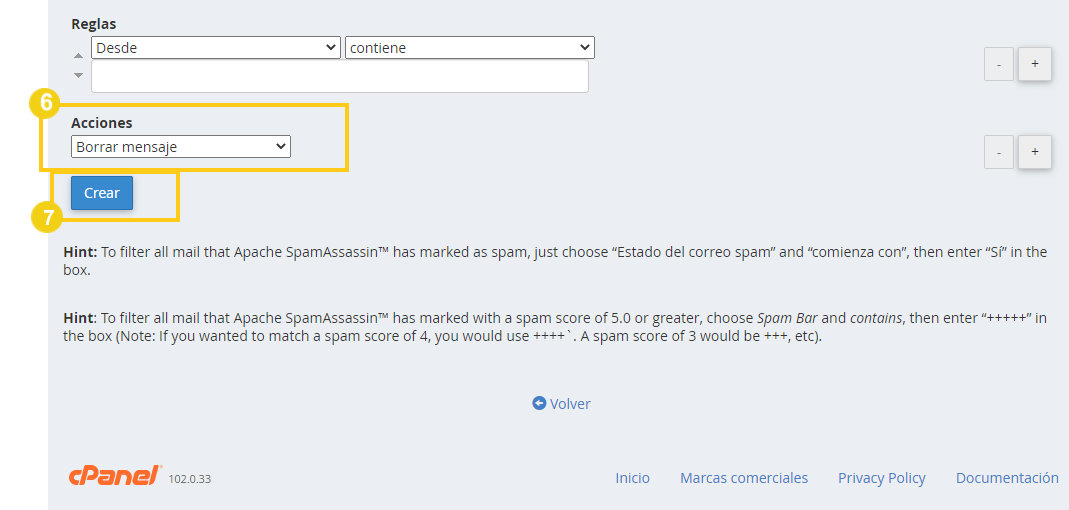
Task: Follow the Volver link
Action: 570,404
